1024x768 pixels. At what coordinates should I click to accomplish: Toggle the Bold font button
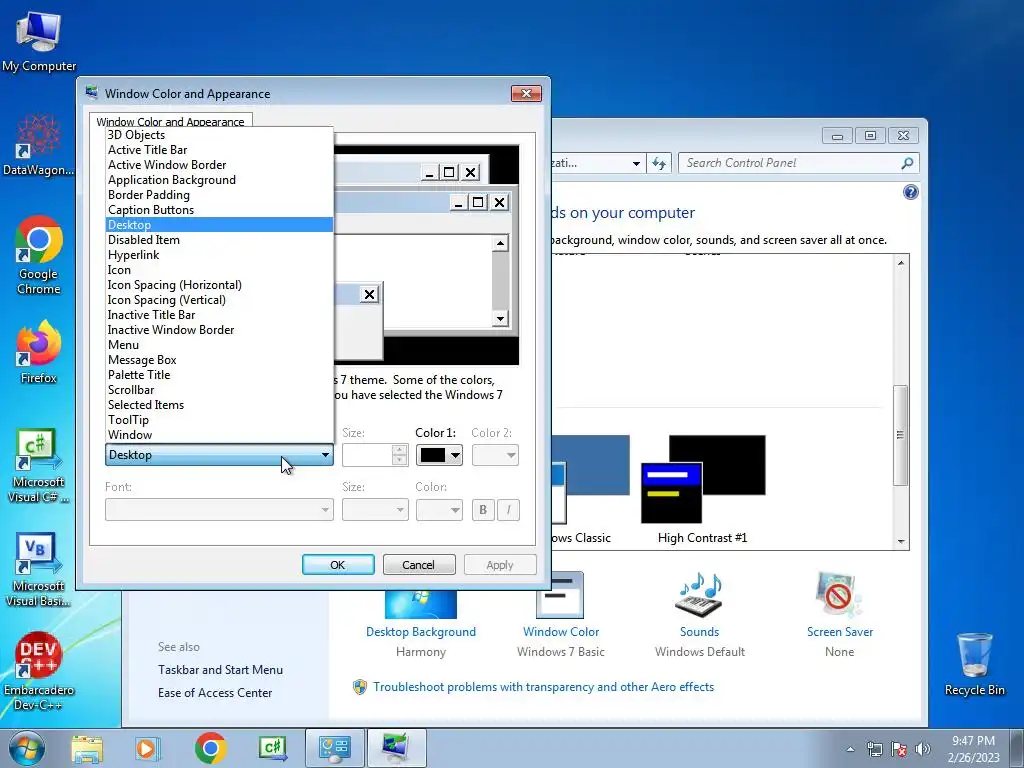(483, 509)
